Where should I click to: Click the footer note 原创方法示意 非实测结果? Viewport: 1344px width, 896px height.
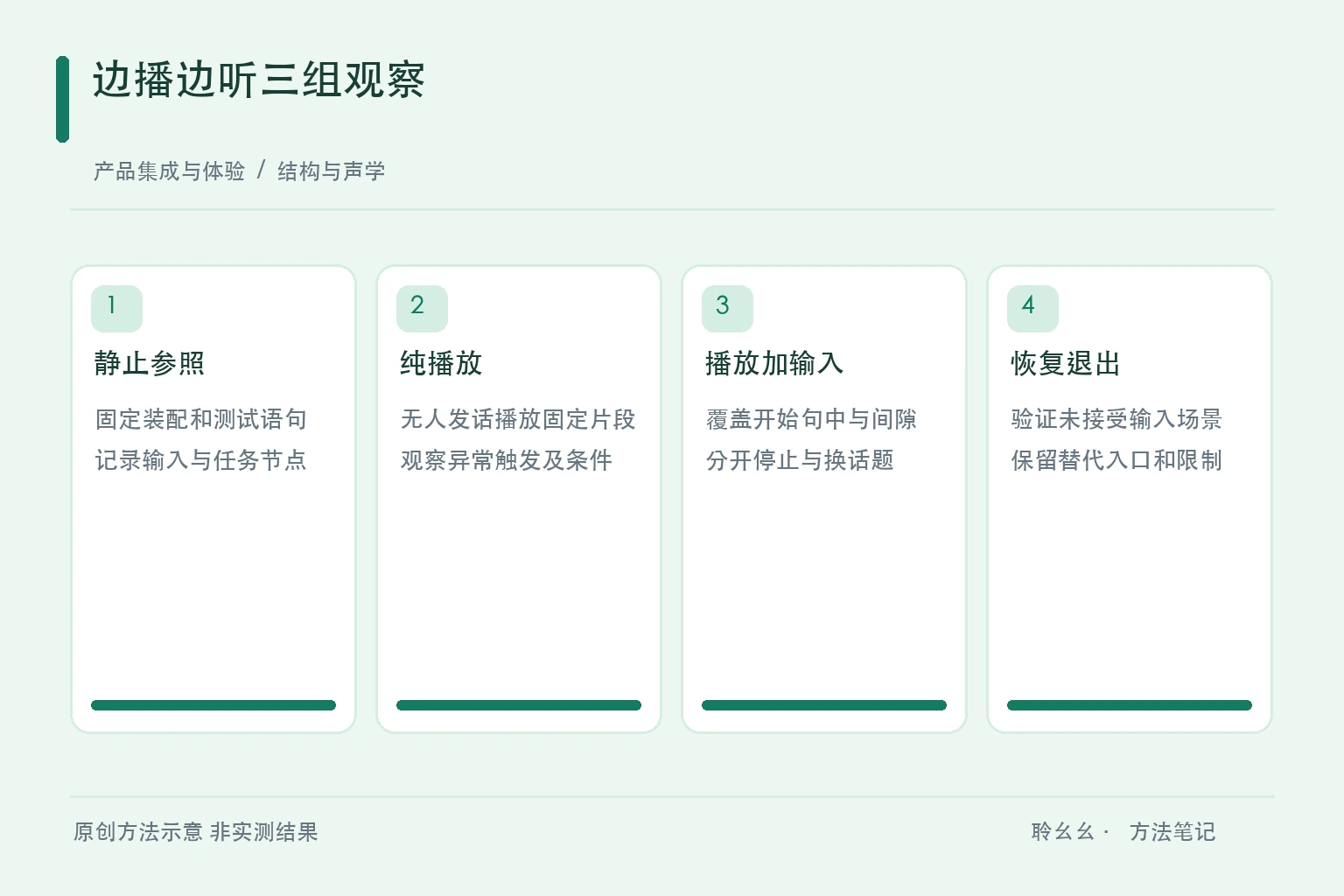coord(196,832)
